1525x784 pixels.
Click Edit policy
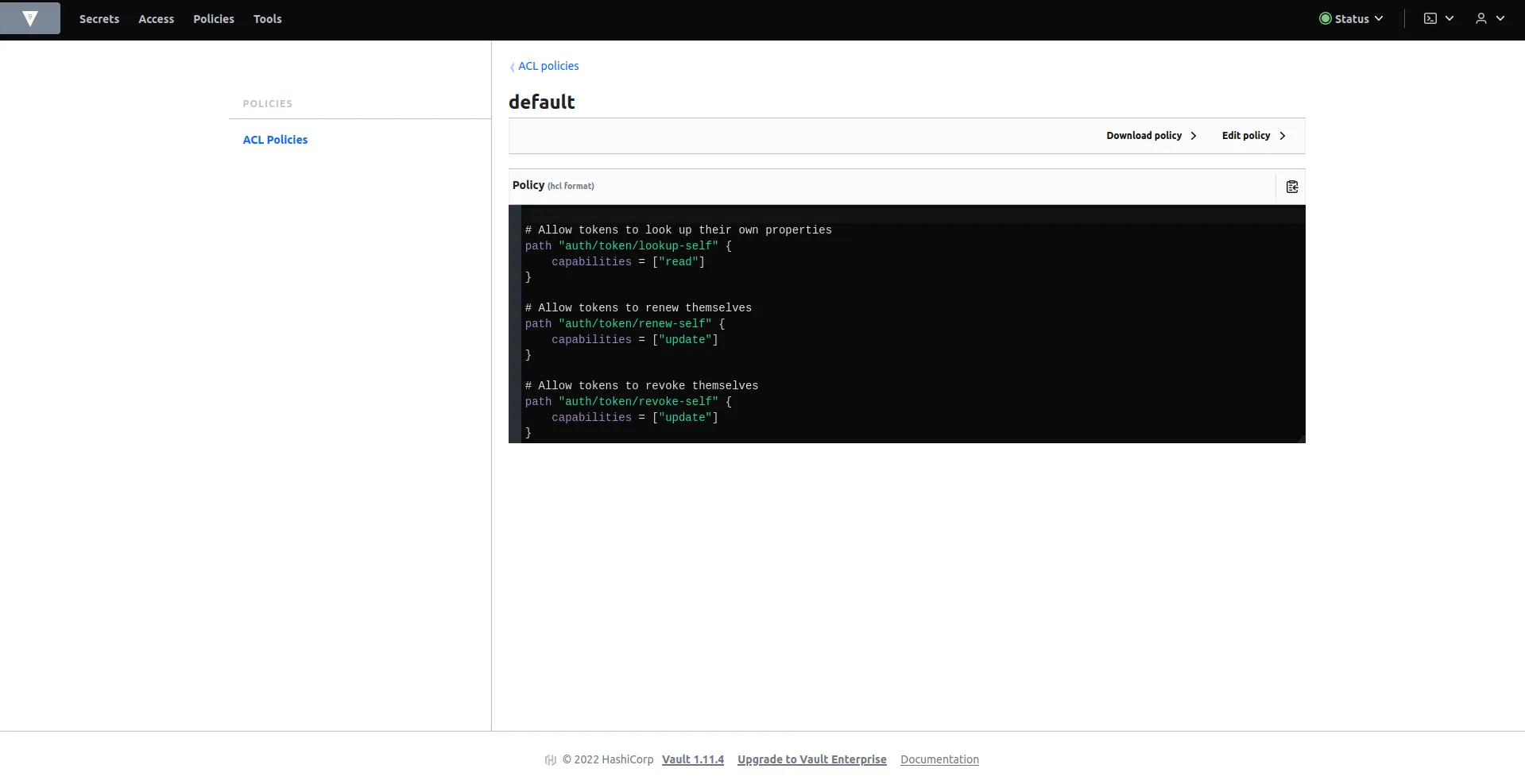click(1254, 136)
